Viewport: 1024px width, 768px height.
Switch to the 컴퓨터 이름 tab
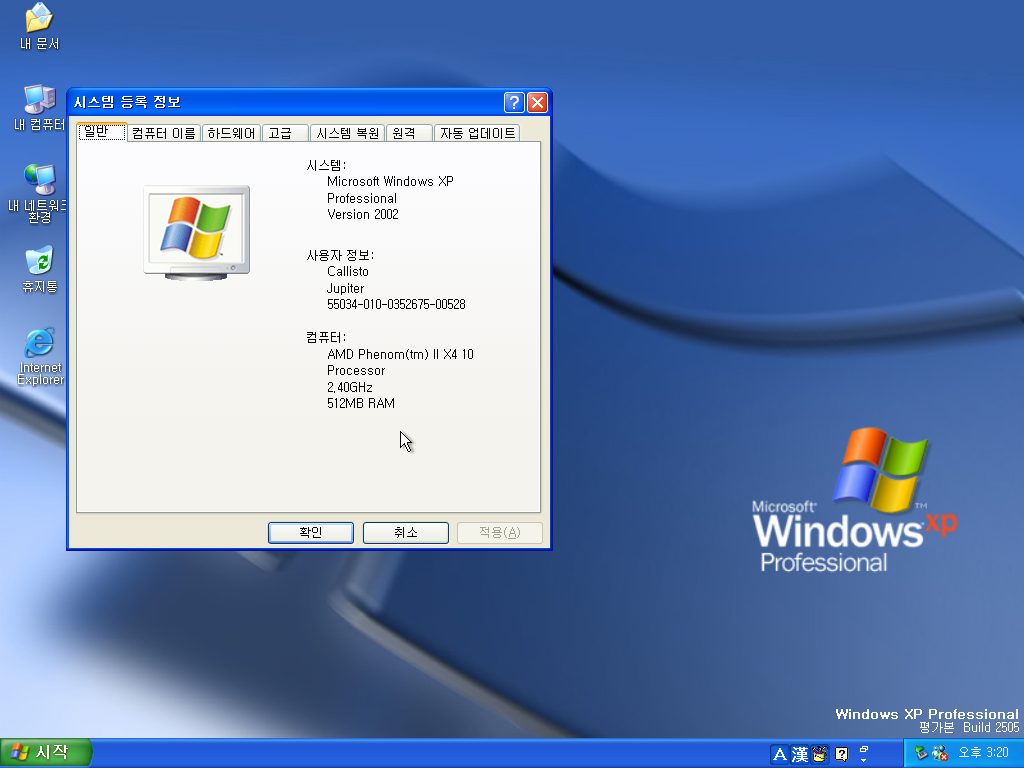pyautogui.click(x=163, y=133)
